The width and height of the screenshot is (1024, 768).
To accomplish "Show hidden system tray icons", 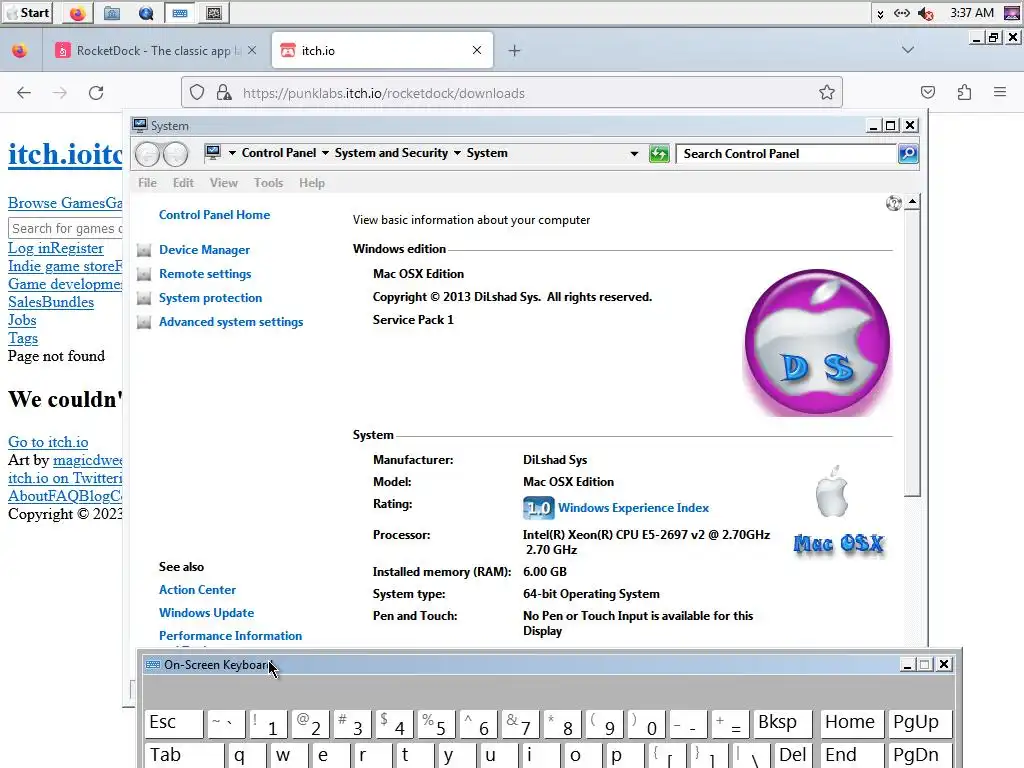I will click(x=880, y=14).
